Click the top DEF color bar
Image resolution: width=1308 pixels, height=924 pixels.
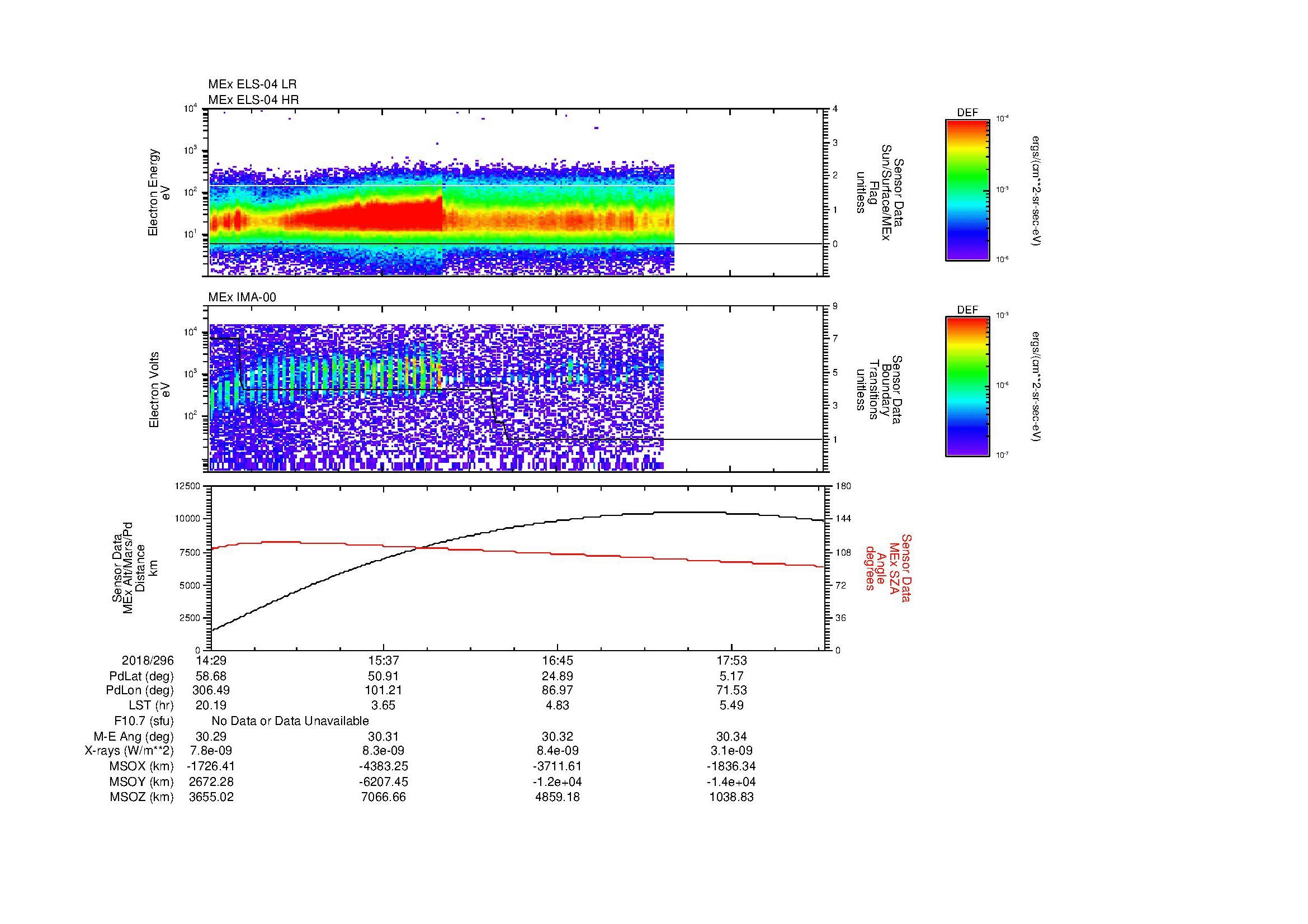[x=967, y=190]
